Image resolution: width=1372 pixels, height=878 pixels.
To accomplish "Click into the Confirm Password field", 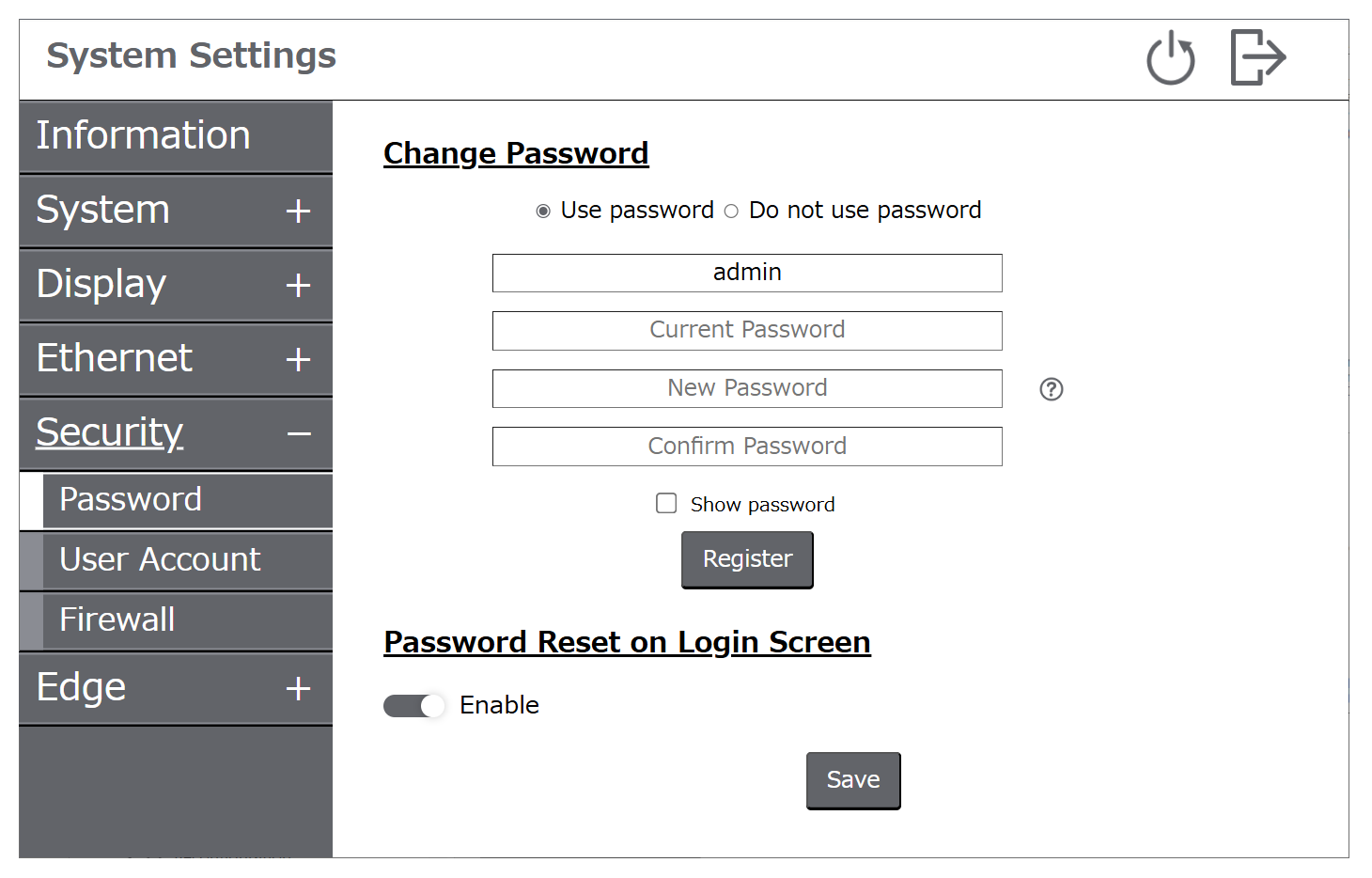I will (x=747, y=447).
